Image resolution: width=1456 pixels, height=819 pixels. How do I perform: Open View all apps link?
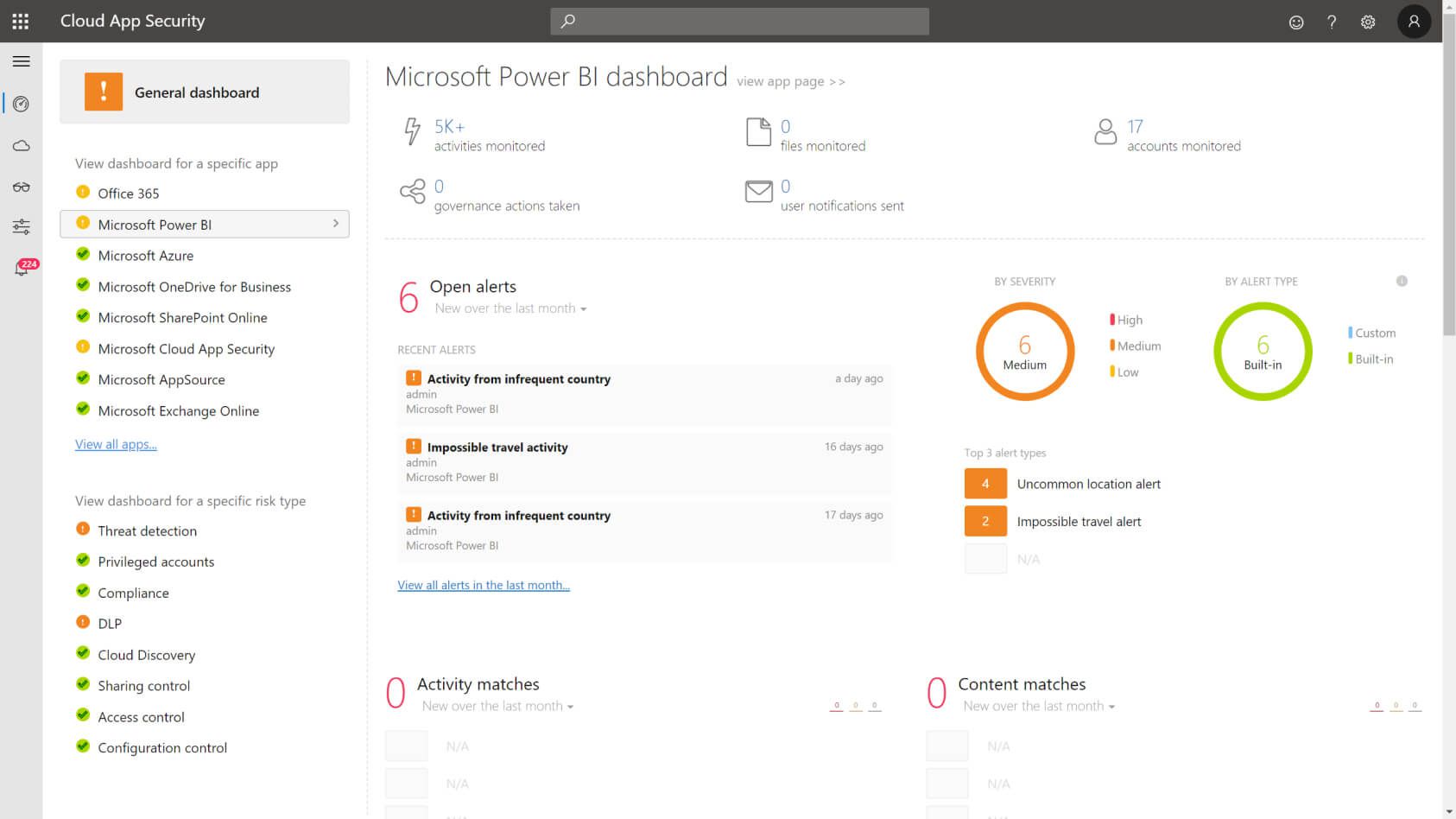(x=116, y=444)
